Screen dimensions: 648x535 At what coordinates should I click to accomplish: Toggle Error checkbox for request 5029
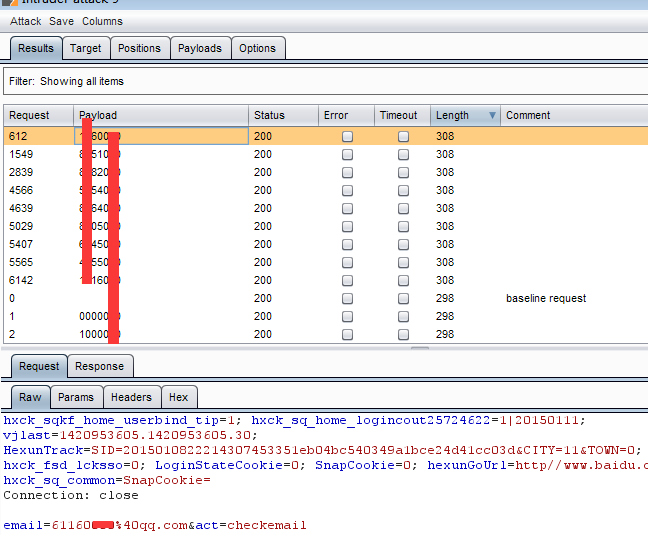click(x=348, y=226)
